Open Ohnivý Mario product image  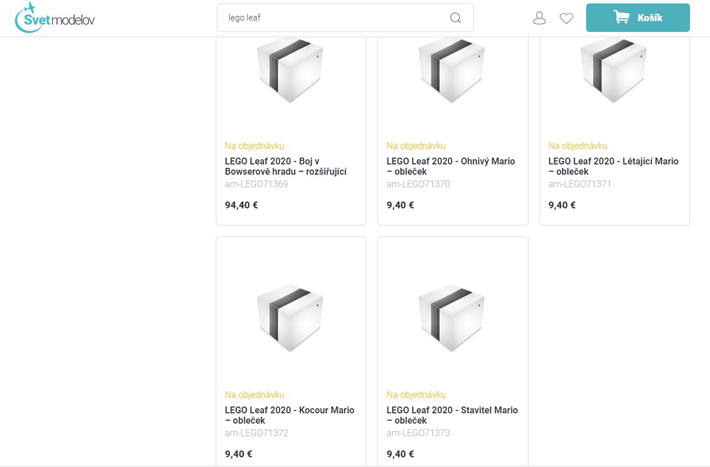(452, 70)
